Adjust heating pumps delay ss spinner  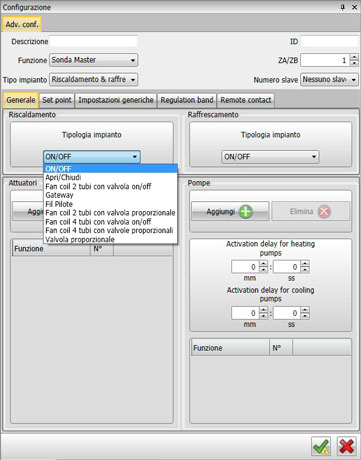(305, 267)
